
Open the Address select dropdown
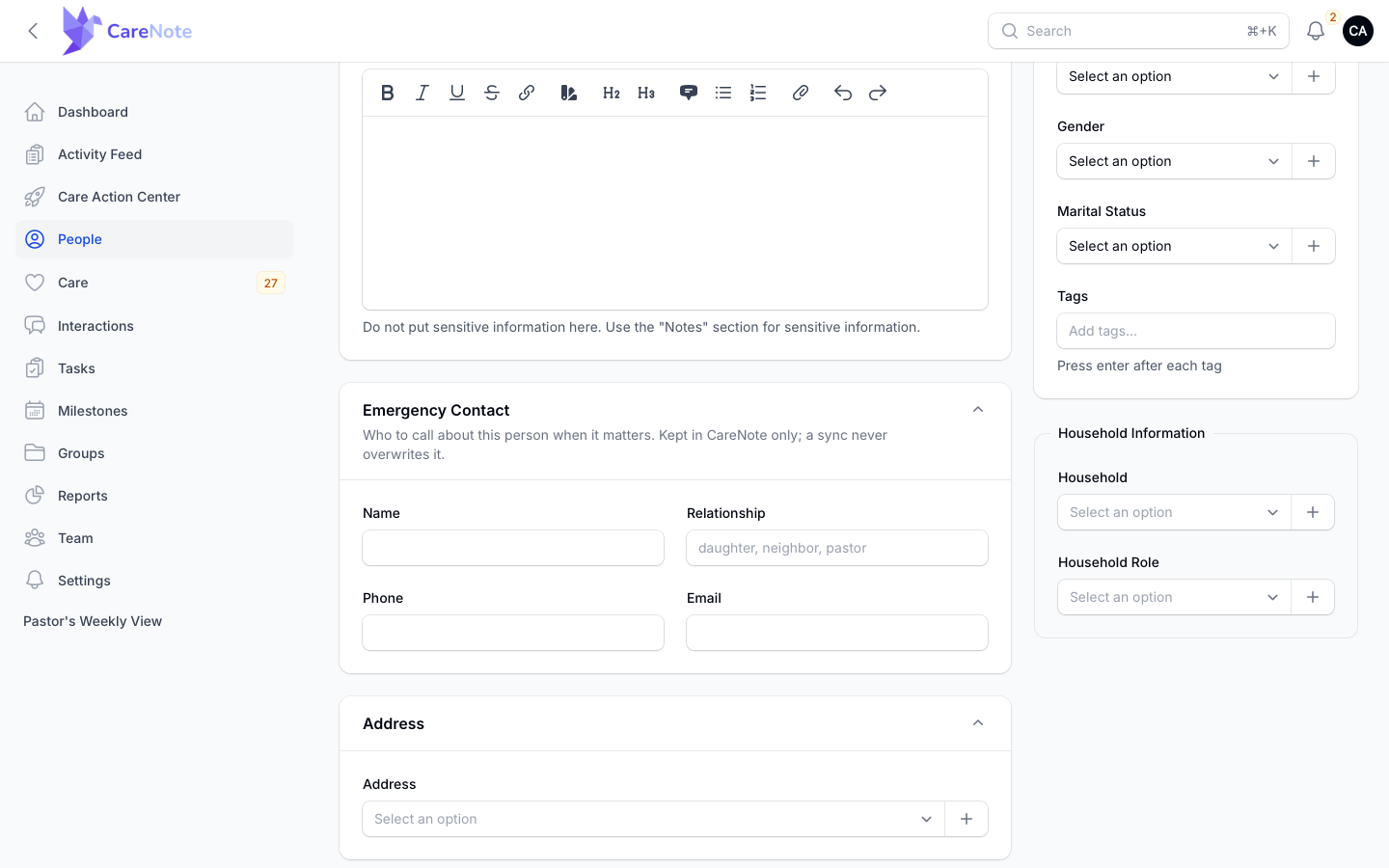coord(653,819)
